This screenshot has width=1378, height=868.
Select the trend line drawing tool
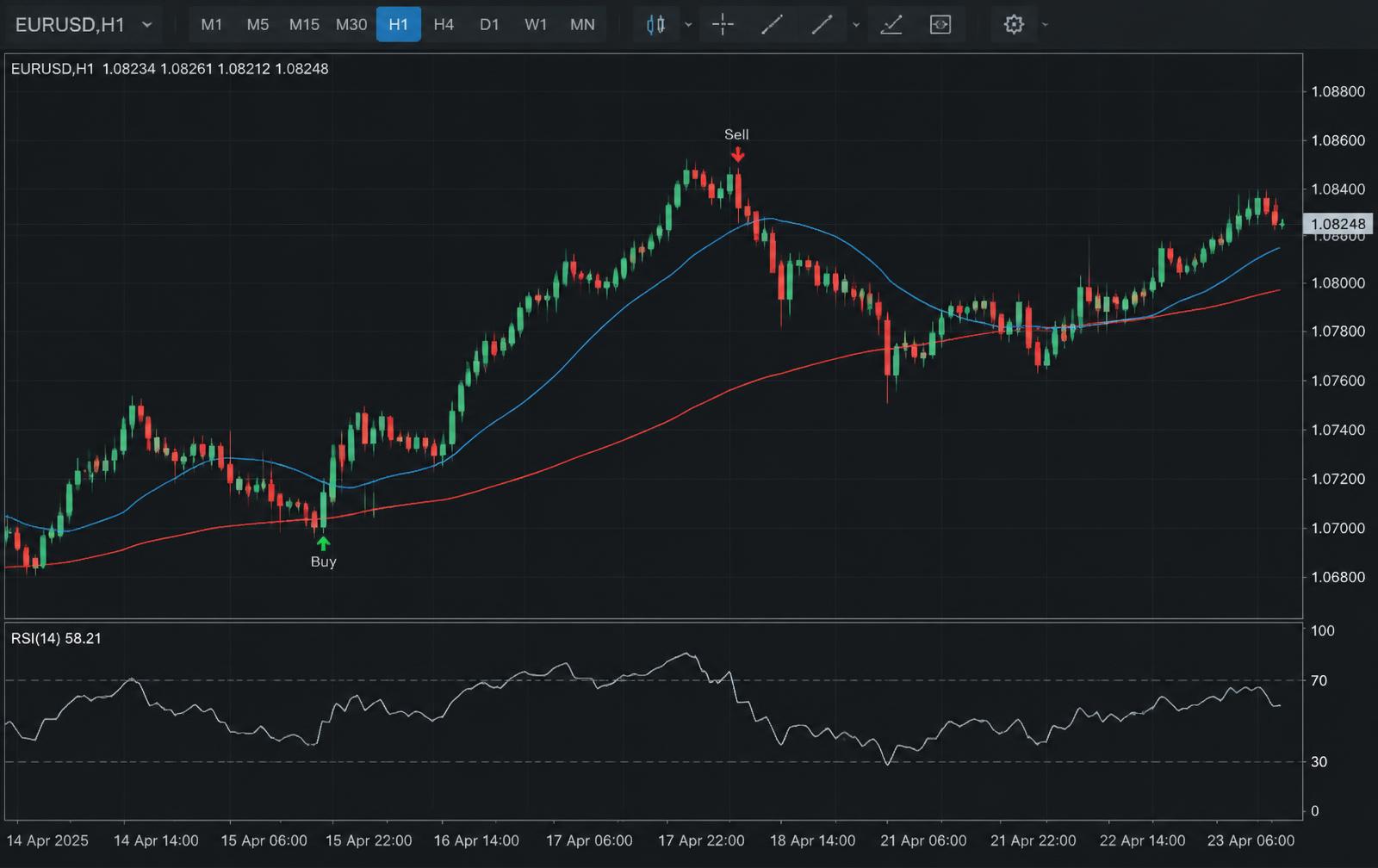tap(772, 25)
